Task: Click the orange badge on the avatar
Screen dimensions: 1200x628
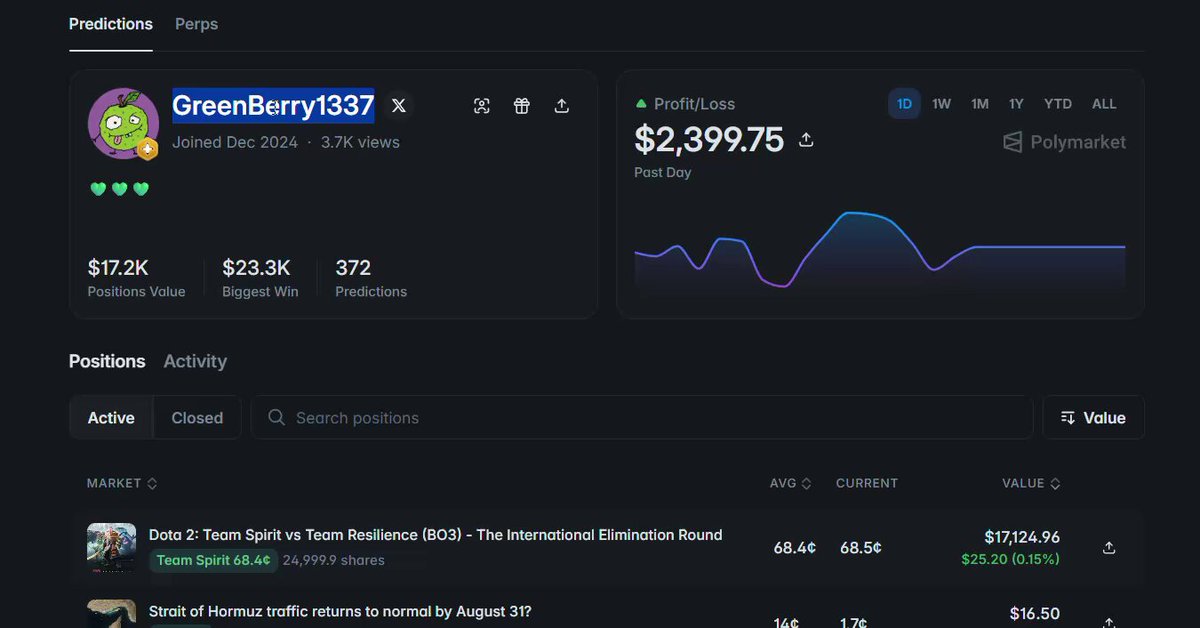Action: [148, 150]
